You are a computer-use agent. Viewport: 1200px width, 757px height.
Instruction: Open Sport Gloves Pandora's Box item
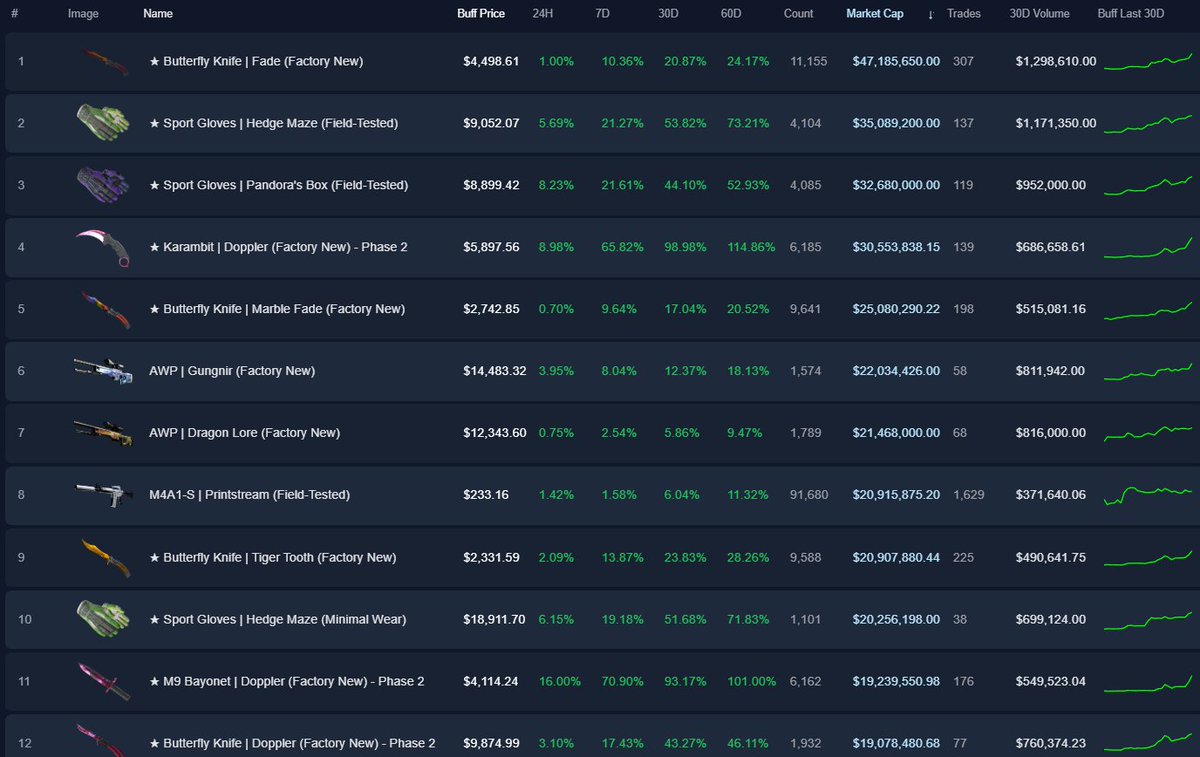click(278, 185)
